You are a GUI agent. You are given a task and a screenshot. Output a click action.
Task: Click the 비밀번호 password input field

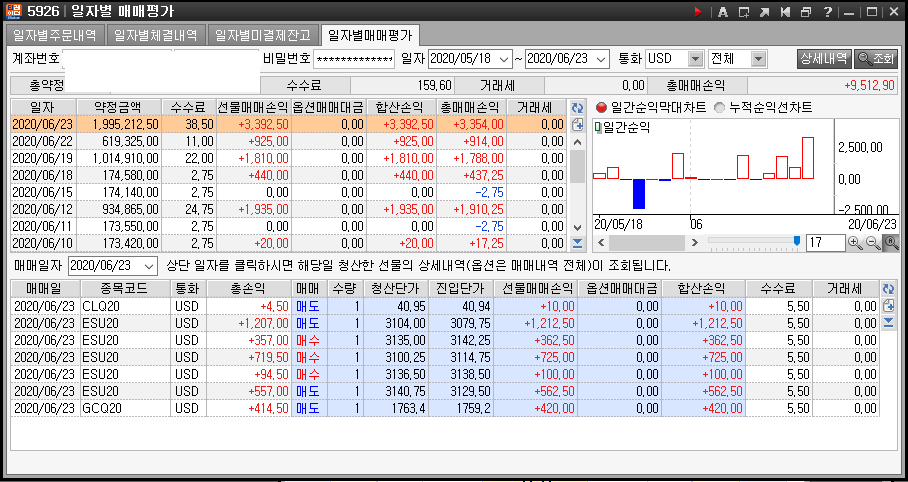pyautogui.click(x=354, y=59)
